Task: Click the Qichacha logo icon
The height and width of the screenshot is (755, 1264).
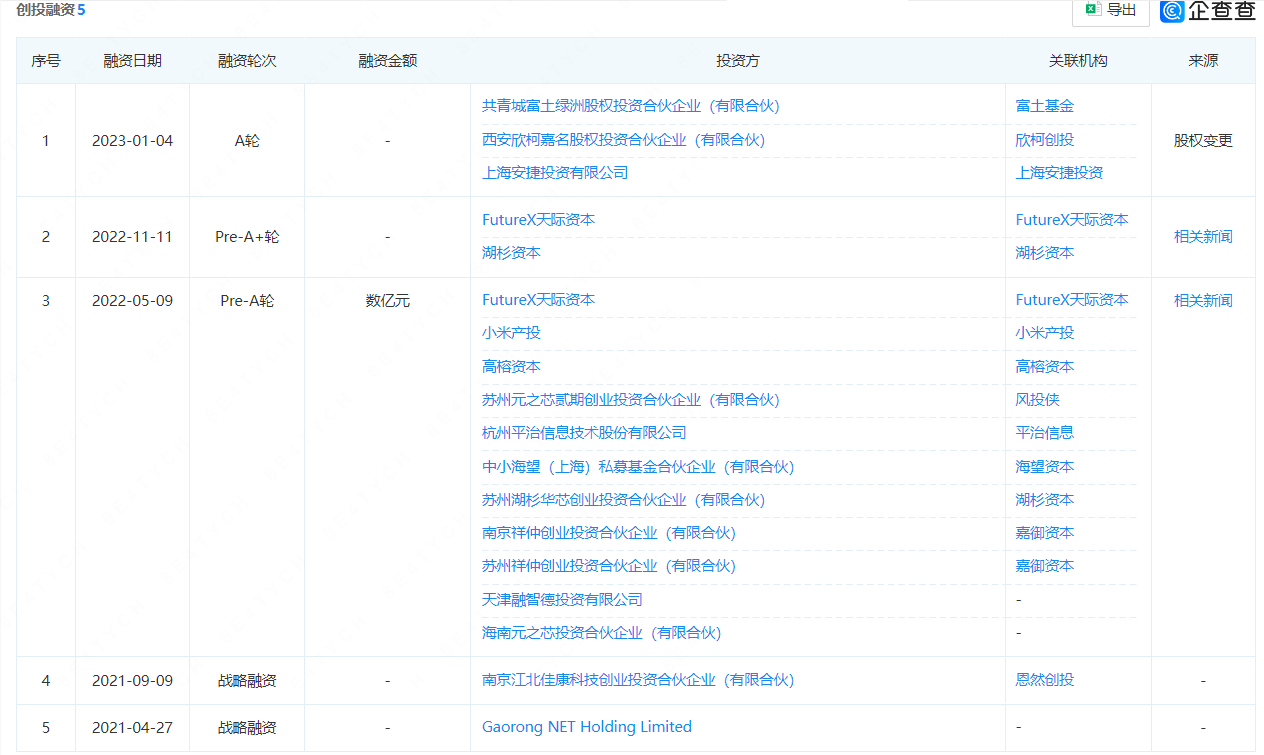Action: pos(1172,10)
